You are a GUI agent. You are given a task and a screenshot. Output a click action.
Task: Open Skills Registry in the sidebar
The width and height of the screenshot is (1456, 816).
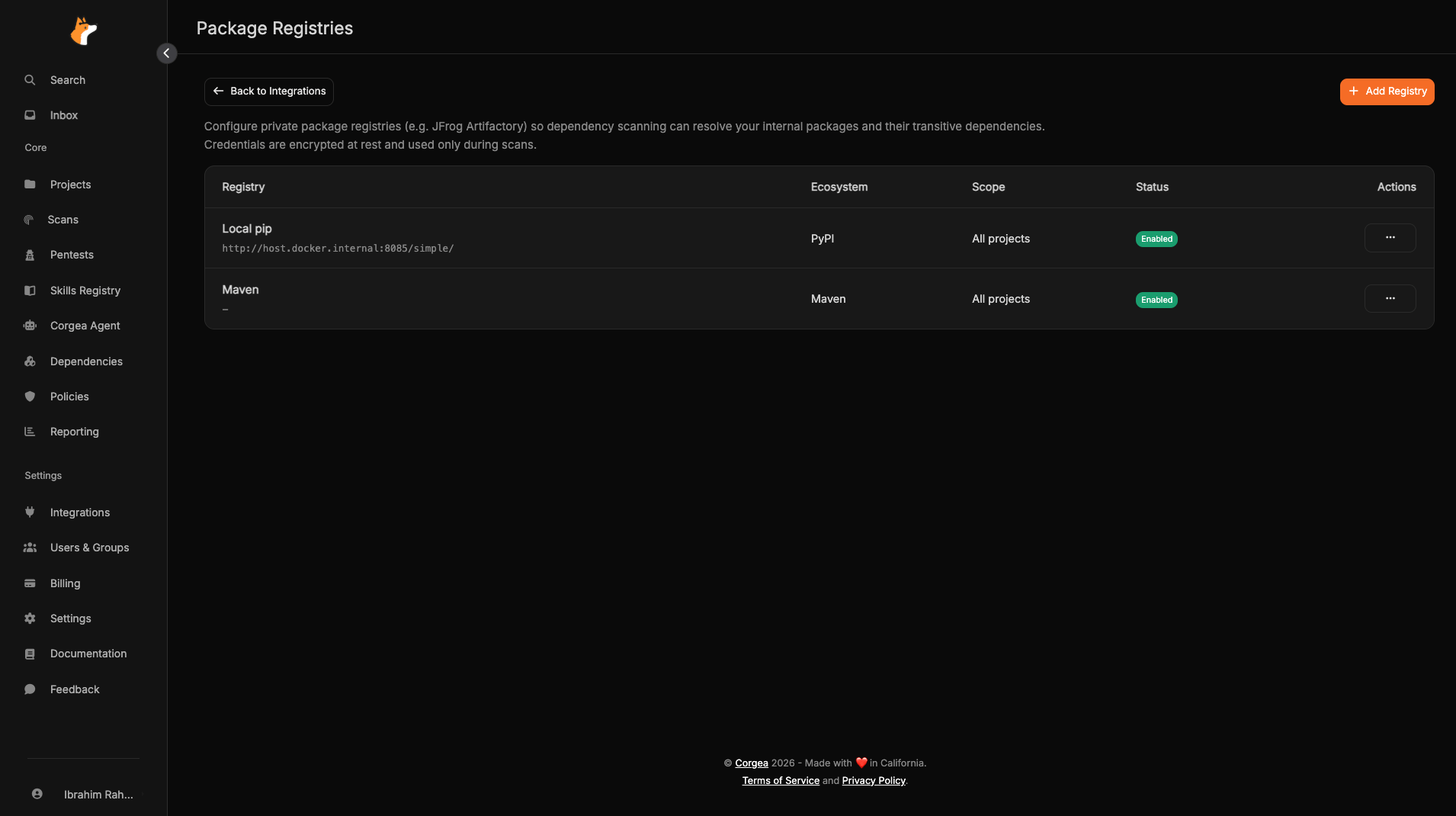coord(85,291)
